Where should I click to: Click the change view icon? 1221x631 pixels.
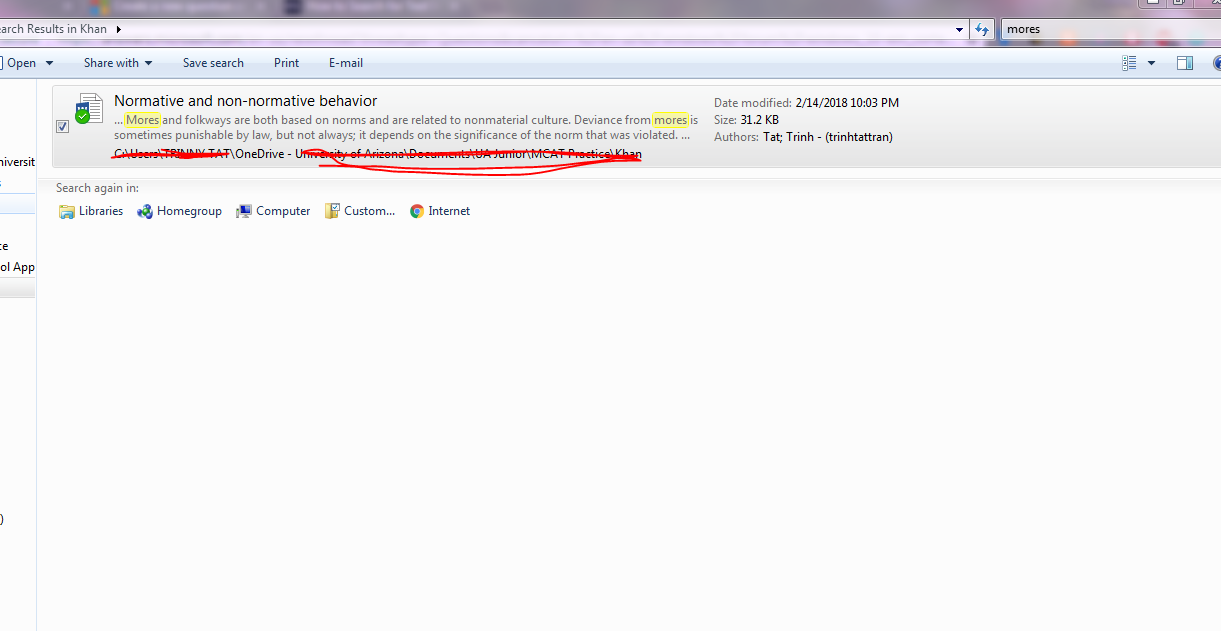click(x=1129, y=63)
